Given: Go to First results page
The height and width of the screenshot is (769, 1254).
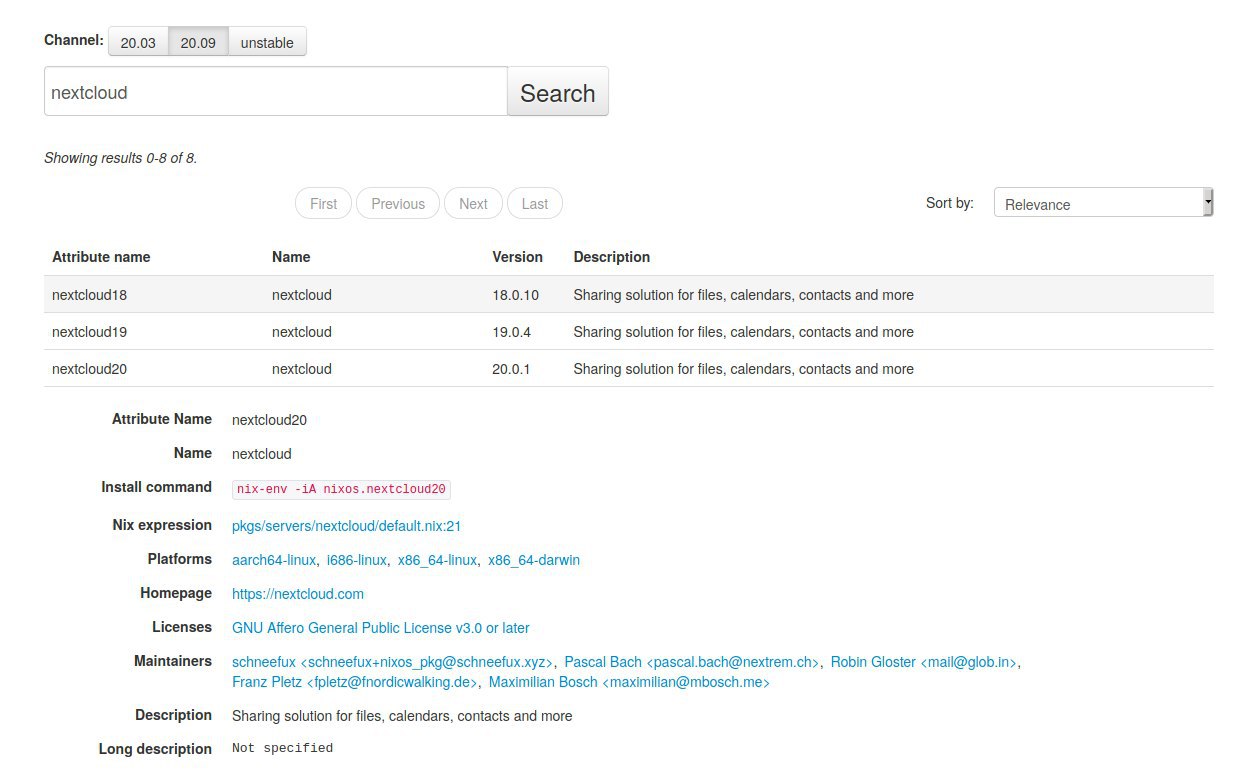Looking at the screenshot, I should tap(324, 203).
